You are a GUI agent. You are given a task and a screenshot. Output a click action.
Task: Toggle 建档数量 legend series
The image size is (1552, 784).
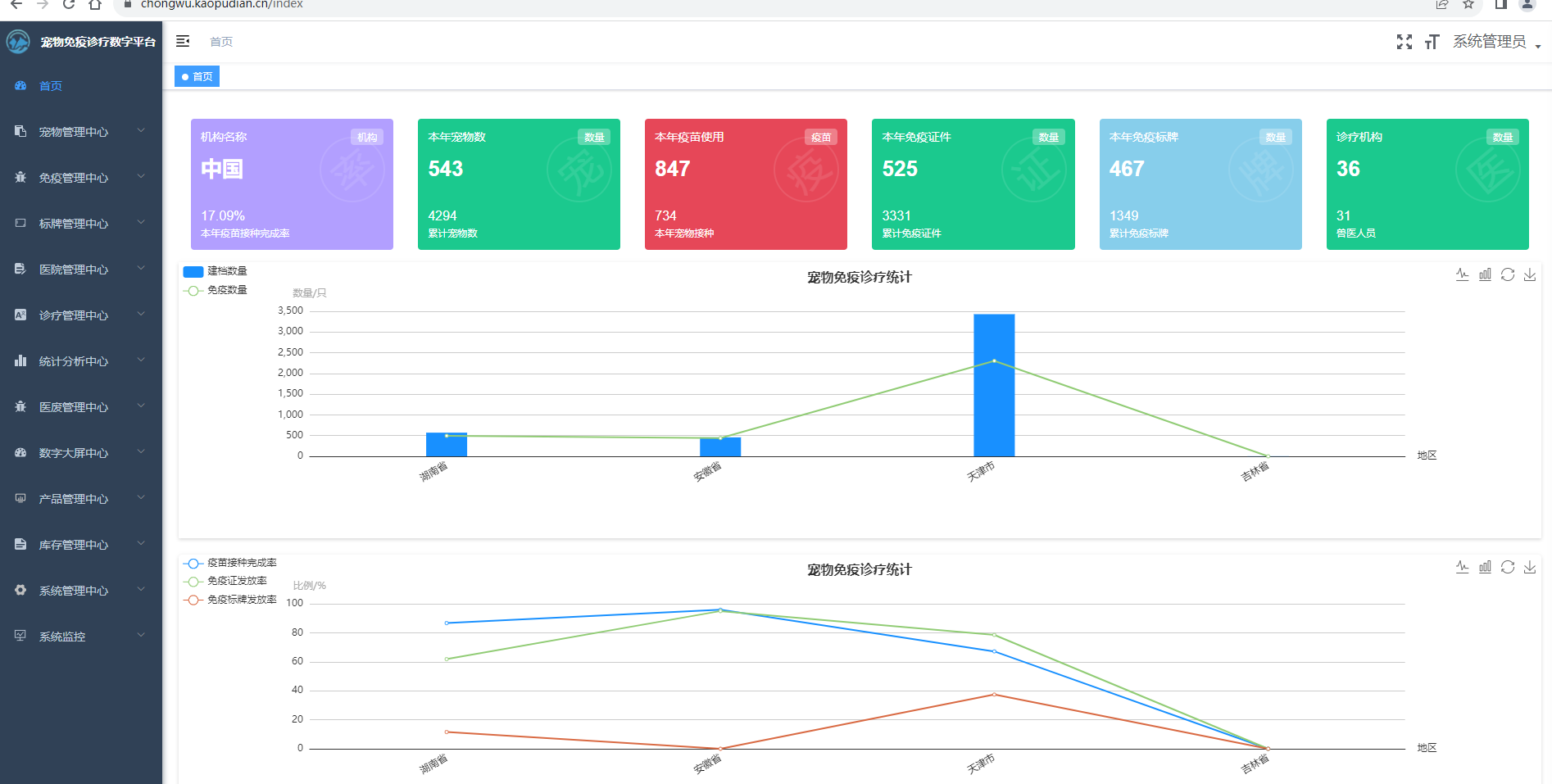point(216,271)
